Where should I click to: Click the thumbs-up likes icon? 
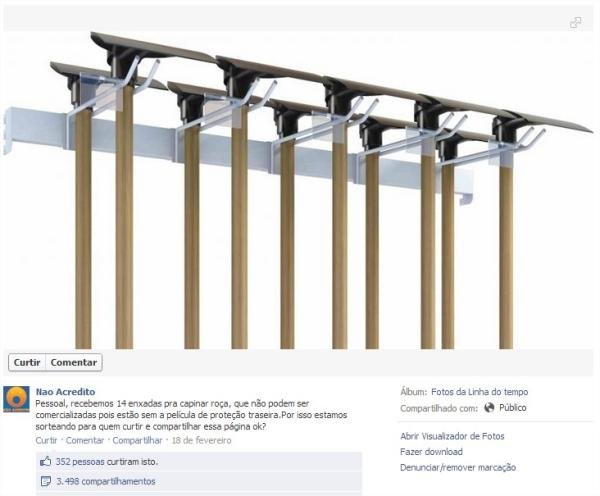coord(46,462)
